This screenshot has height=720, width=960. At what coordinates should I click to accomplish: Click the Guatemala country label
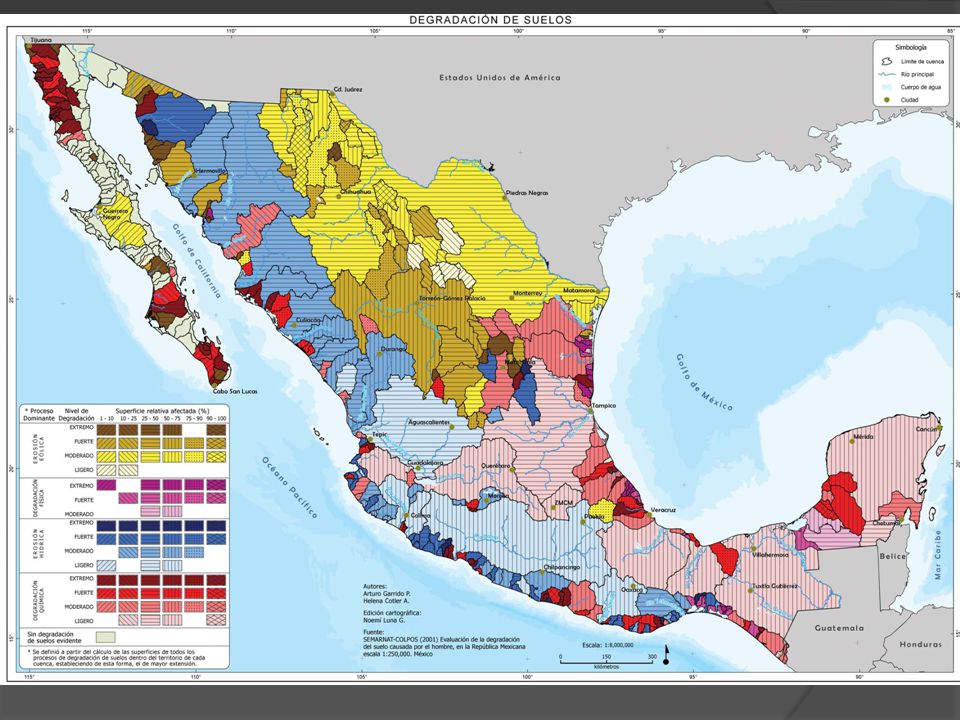[x=839, y=628]
